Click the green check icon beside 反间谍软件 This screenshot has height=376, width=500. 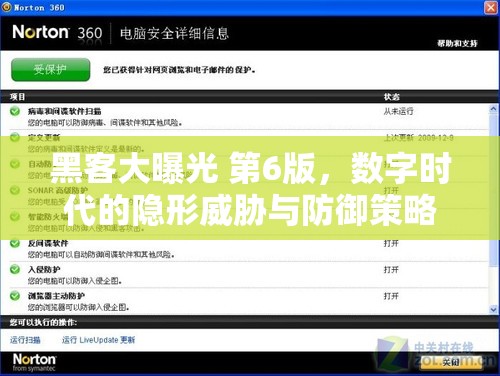click(15, 243)
